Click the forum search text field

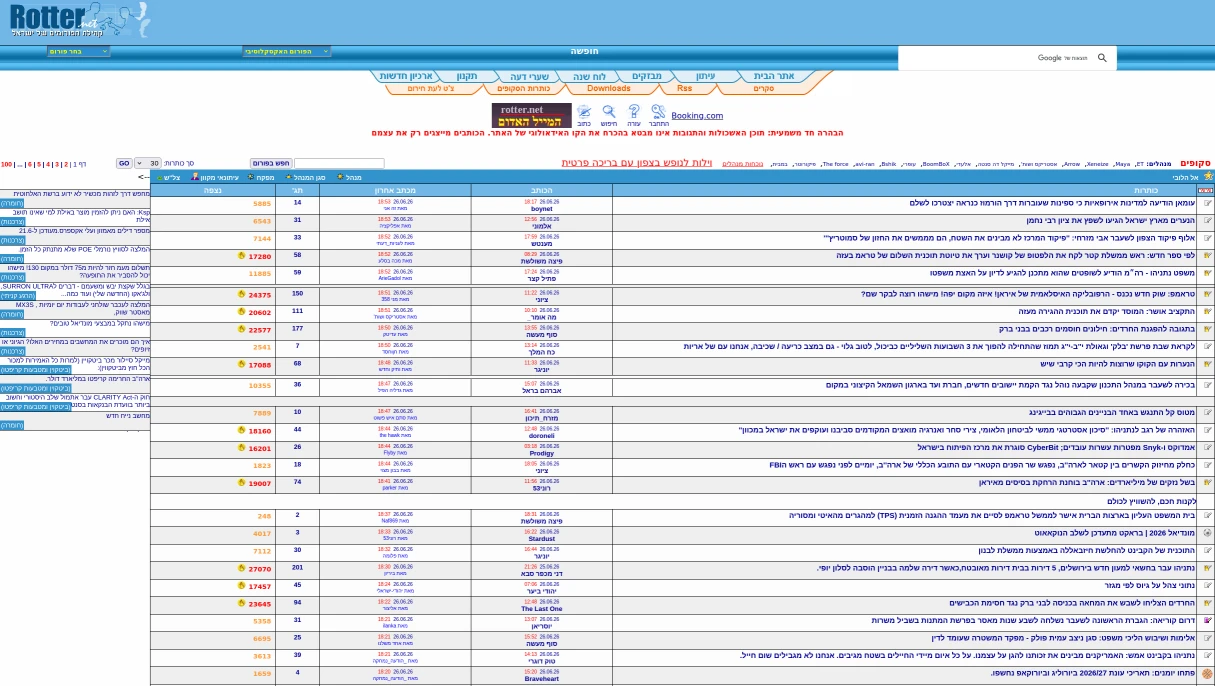pos(339,163)
